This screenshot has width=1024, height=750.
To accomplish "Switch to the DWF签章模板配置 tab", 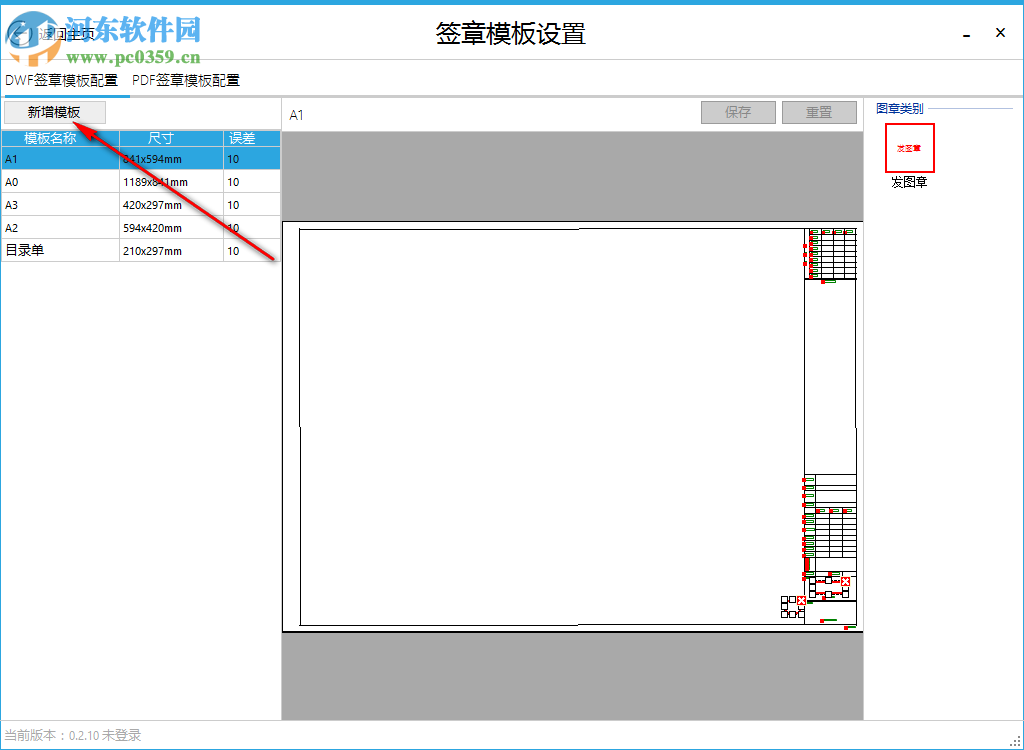I will 60,80.
